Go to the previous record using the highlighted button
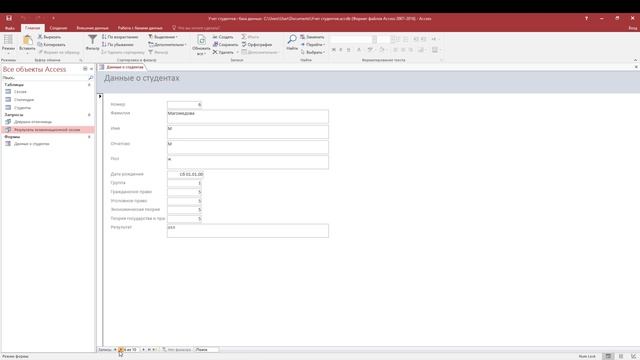640x360 pixels. point(120,350)
